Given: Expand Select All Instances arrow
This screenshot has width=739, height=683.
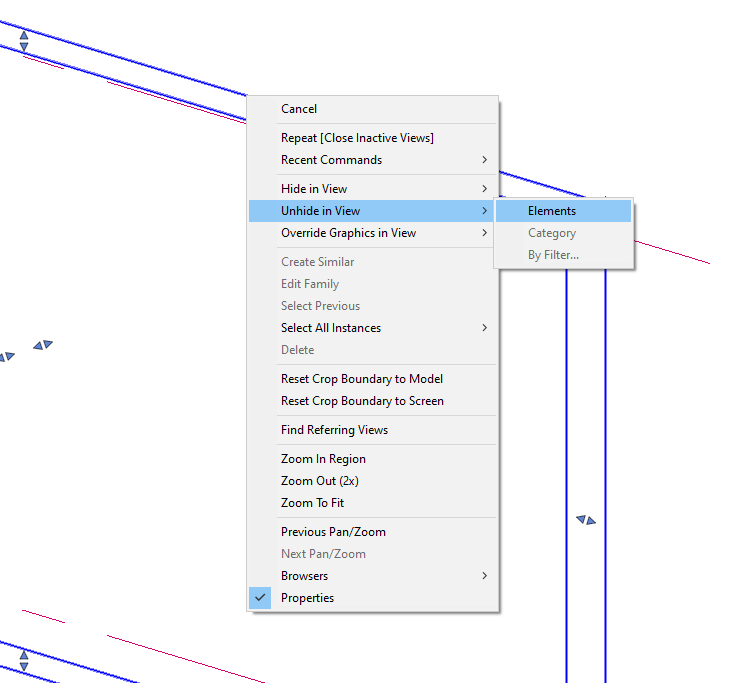Looking at the screenshot, I should (x=484, y=328).
